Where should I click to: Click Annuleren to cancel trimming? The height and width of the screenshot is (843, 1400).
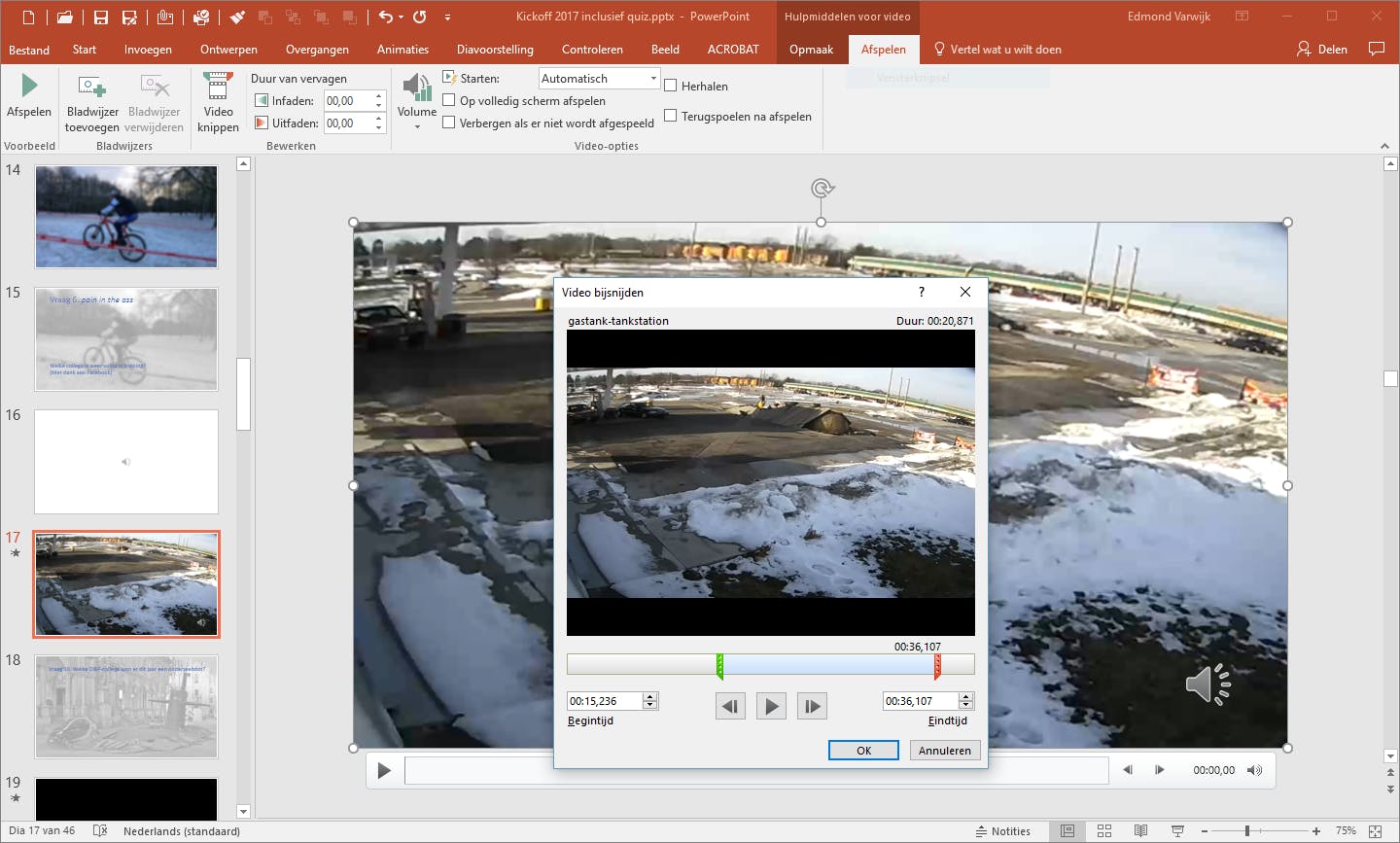tap(945, 750)
